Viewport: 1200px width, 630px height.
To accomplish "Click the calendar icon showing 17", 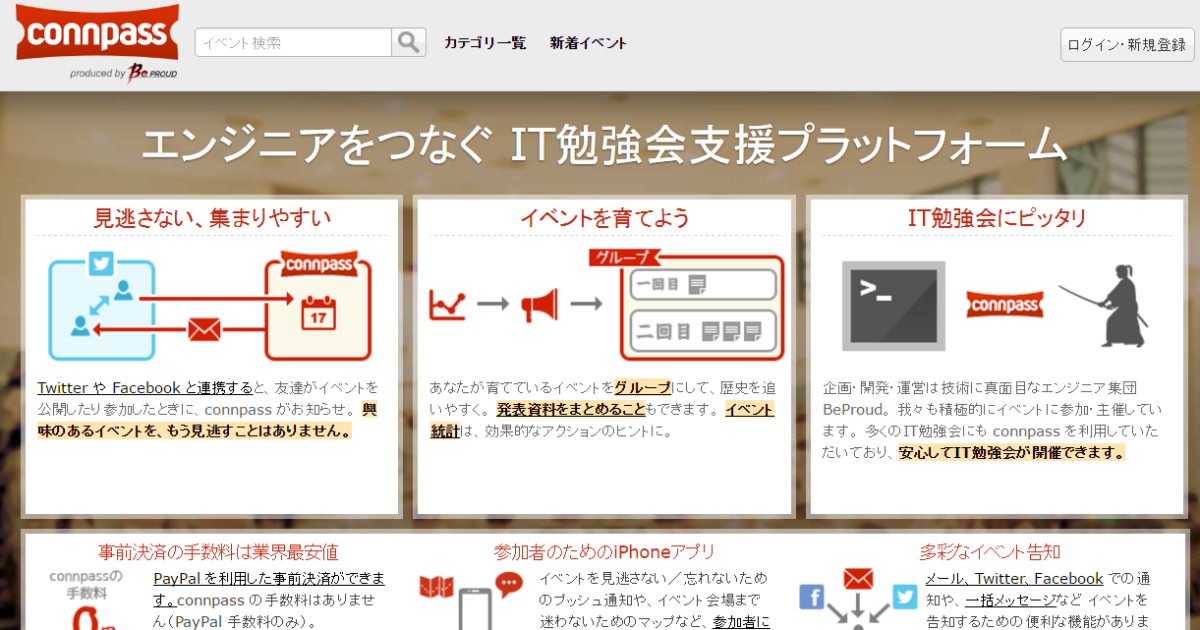I will (316, 313).
